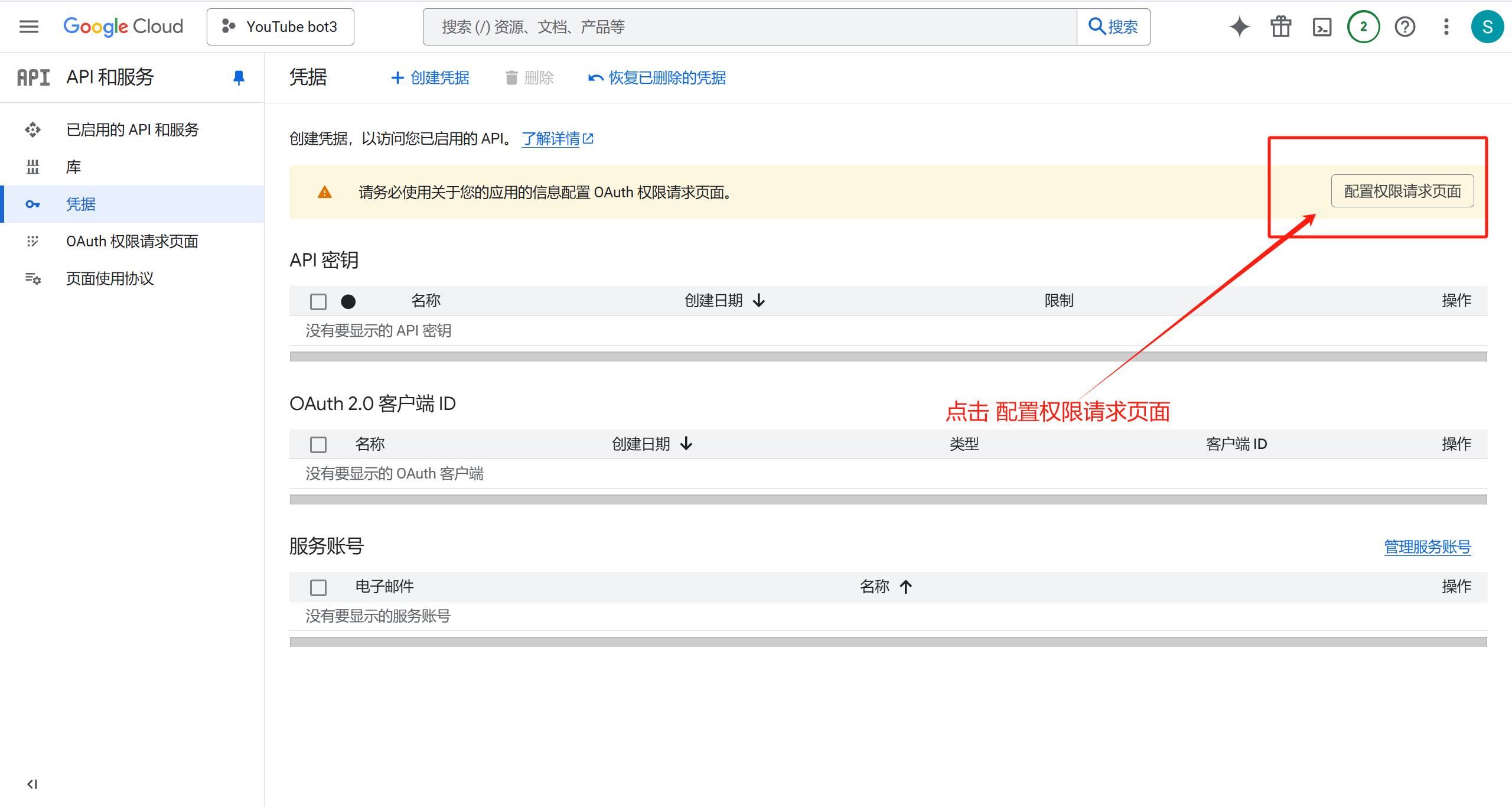Sort service accounts by 名称 arrow
Screen dimensions: 1512x807
[x=905, y=587]
